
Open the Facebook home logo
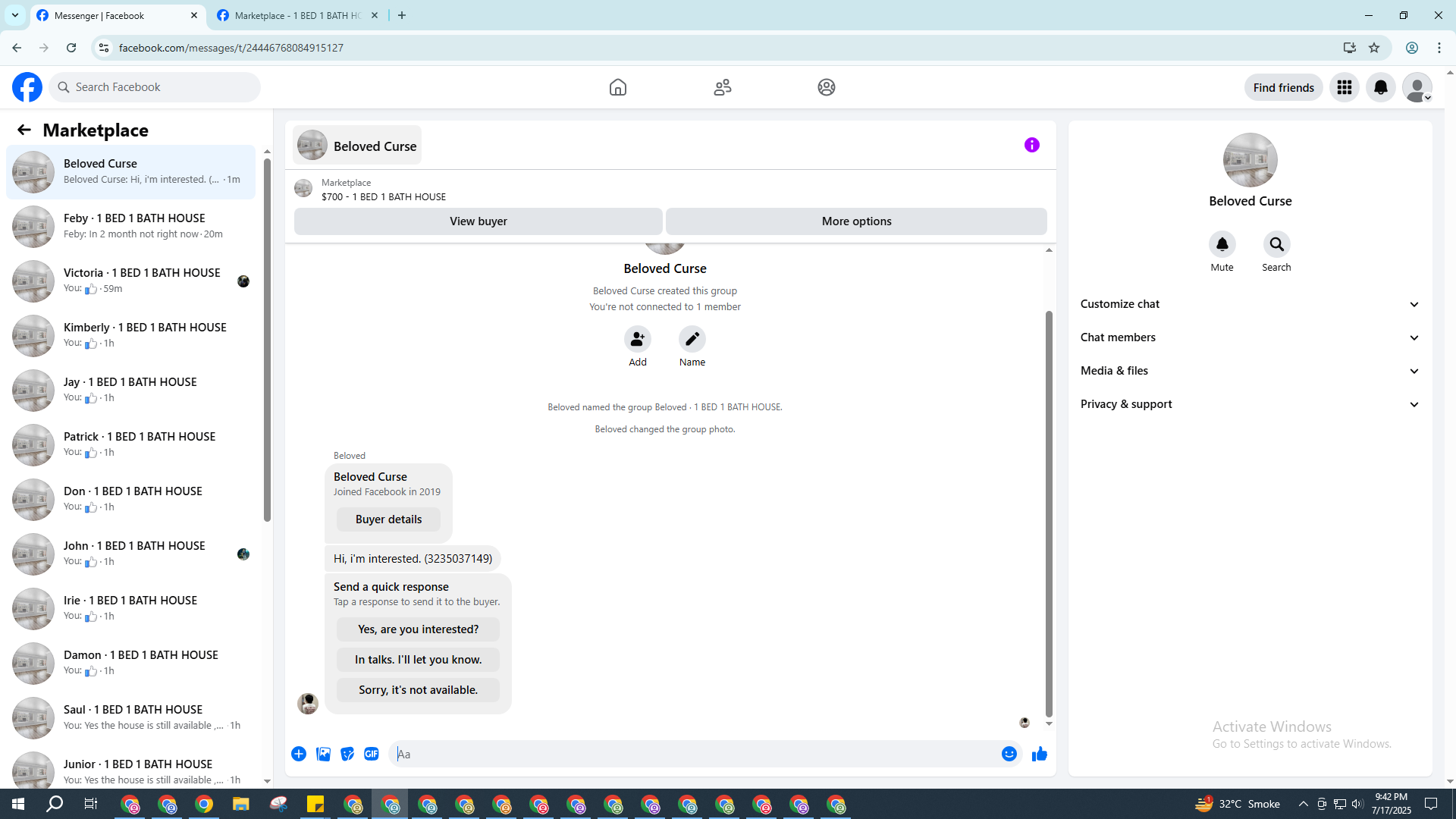click(27, 87)
